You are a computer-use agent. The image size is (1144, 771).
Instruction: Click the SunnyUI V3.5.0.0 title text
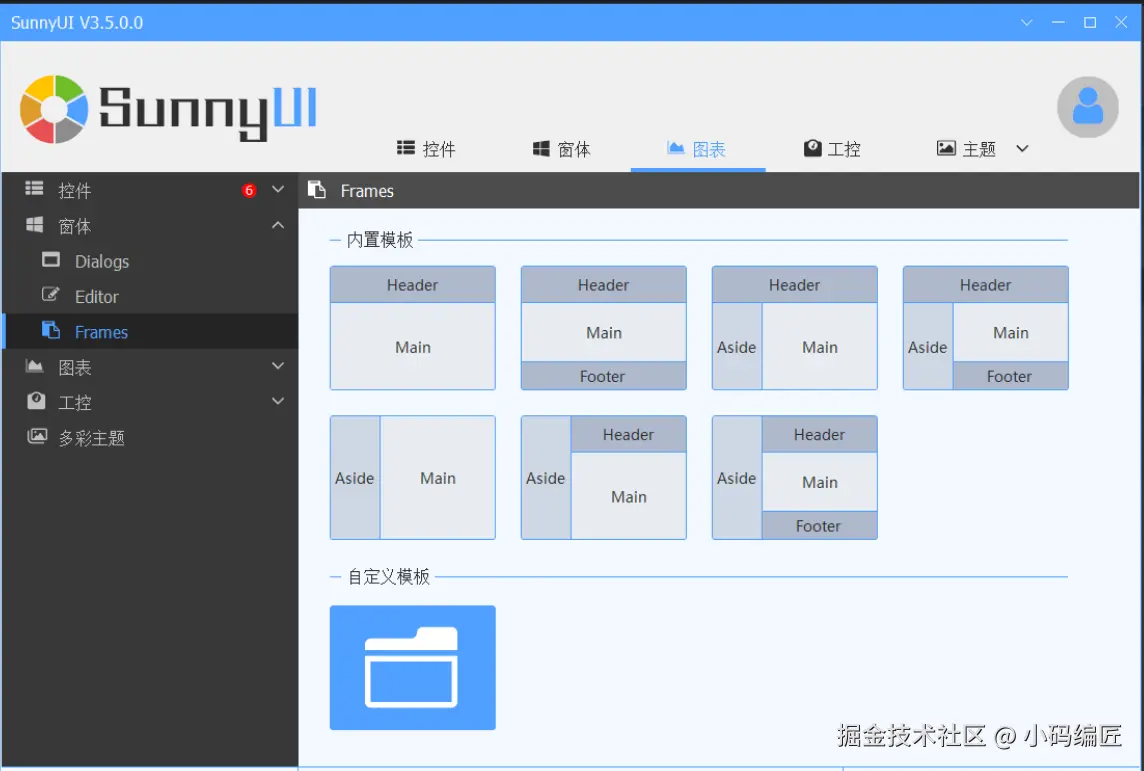click(x=77, y=23)
